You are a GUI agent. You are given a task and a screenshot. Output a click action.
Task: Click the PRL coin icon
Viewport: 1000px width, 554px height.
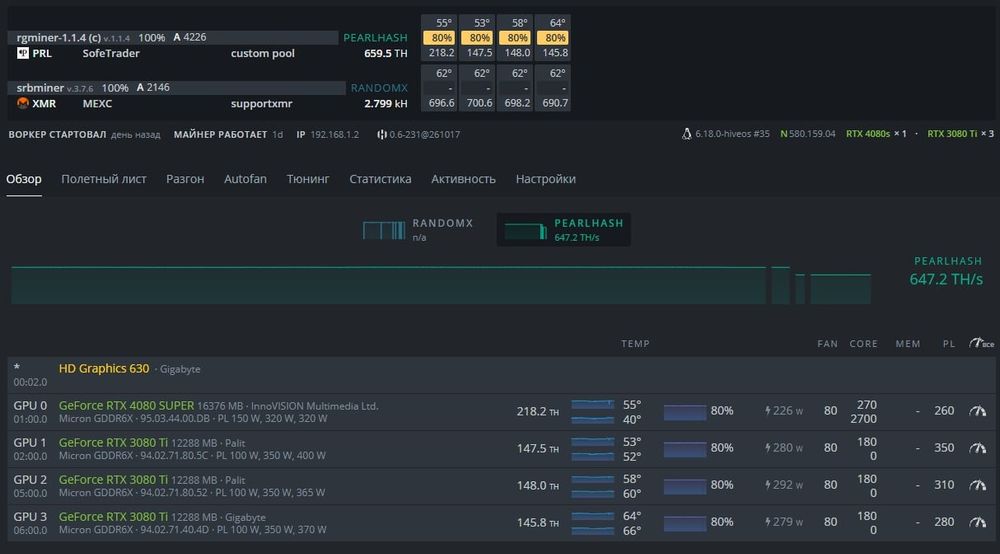23,53
